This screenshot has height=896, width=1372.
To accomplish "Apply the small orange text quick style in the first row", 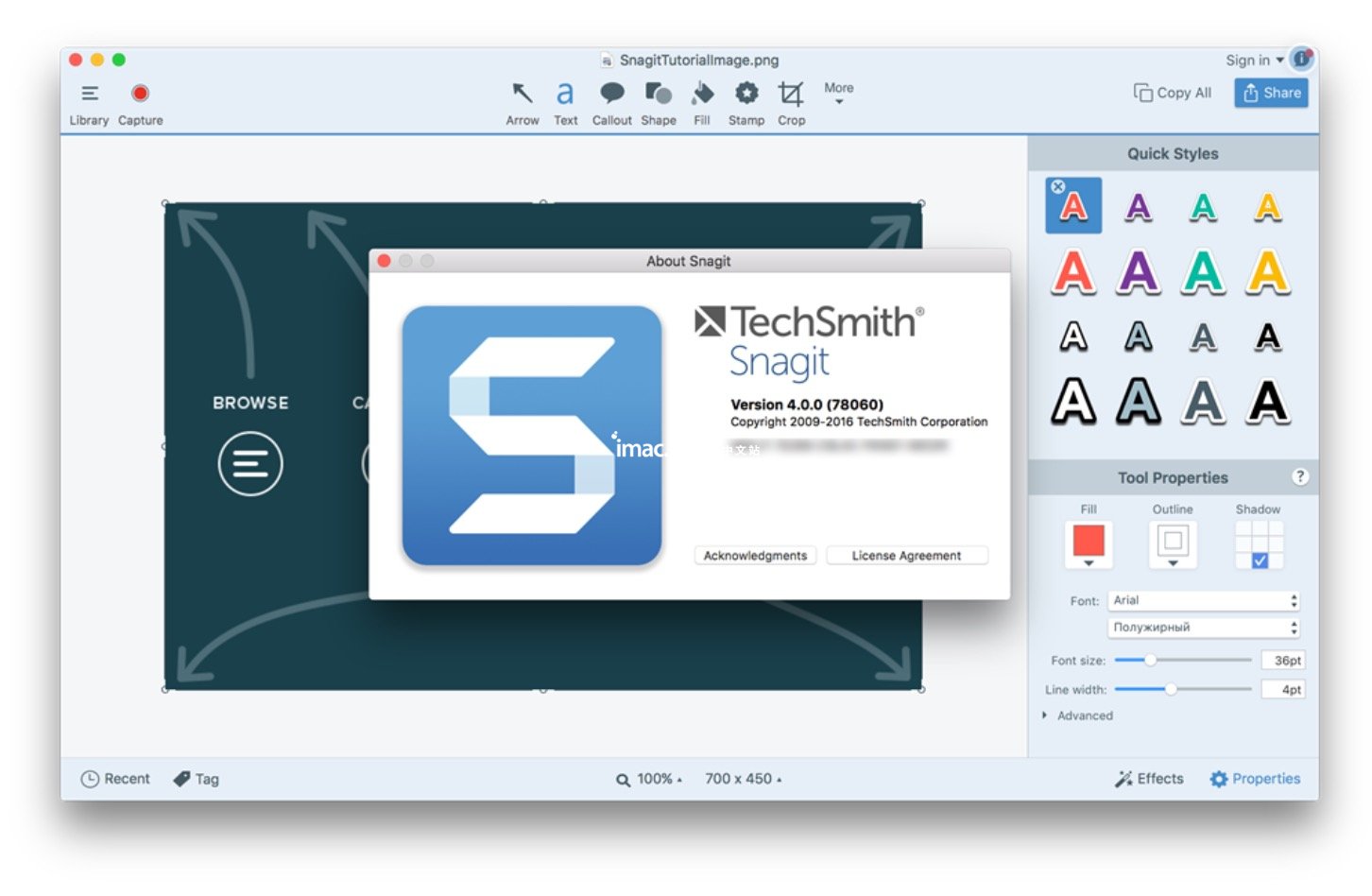I will [x=1268, y=207].
